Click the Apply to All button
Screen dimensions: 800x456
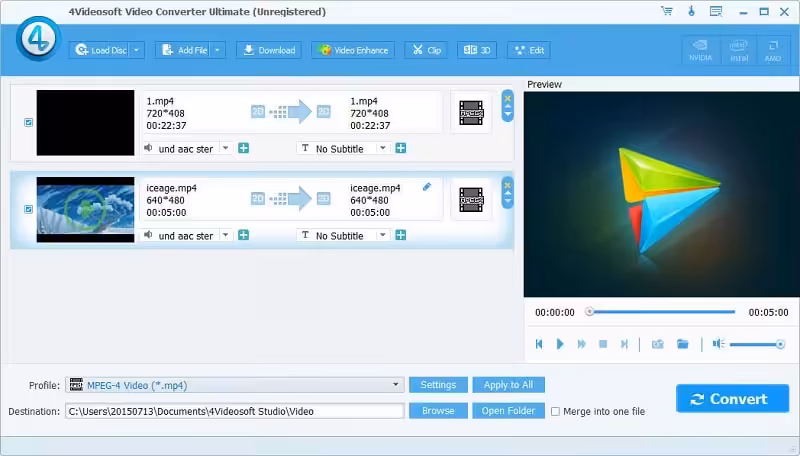[508, 385]
